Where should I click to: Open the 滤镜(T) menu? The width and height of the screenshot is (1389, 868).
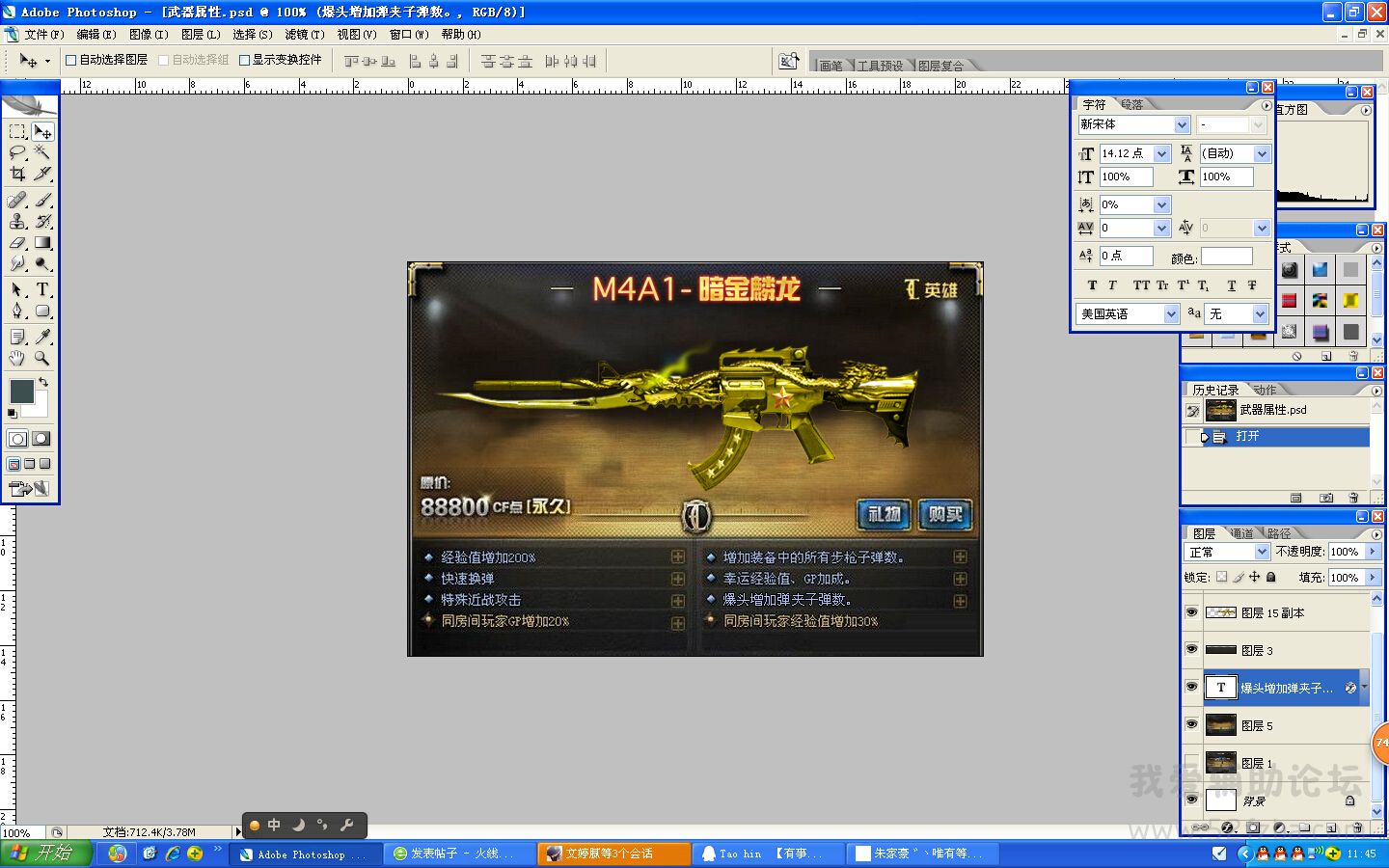click(x=305, y=35)
